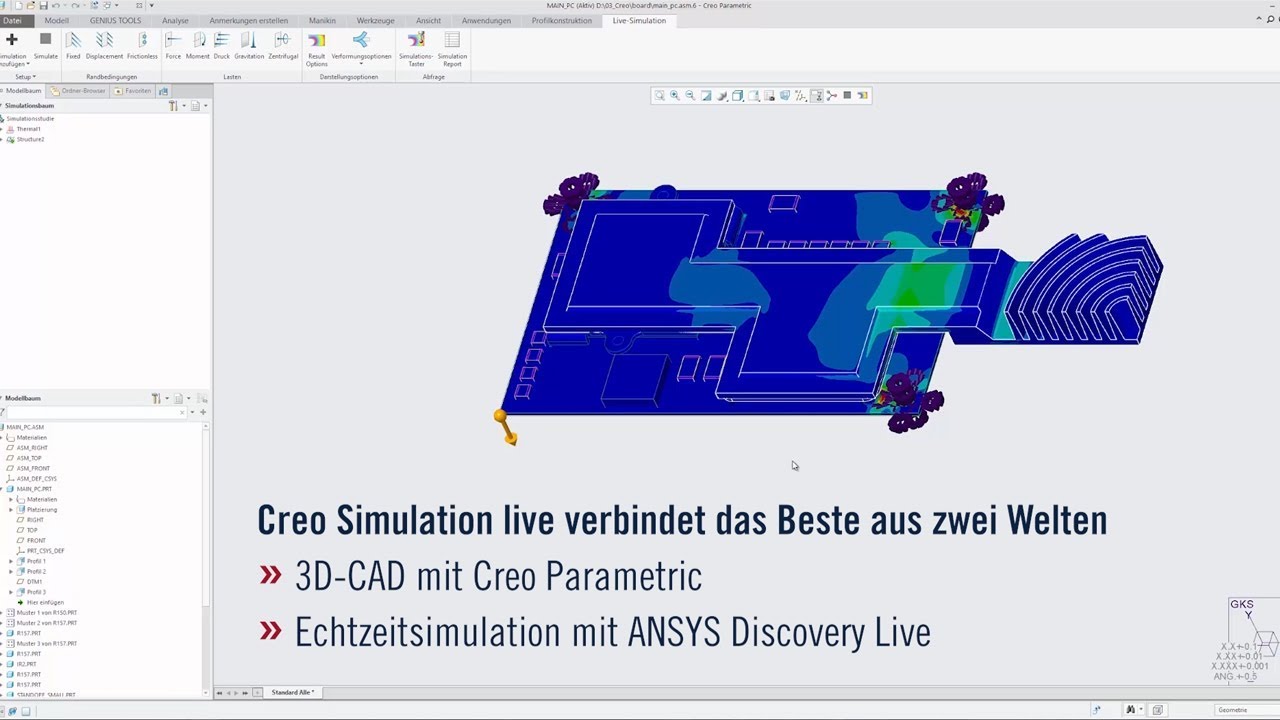Select Thermal1 in the simulation tree
Viewport: 1280px width, 720px height.
28,129
